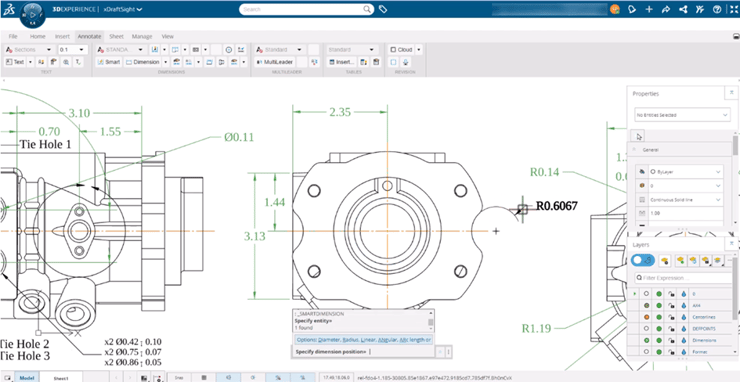Switch to the Manage tab

142,36
